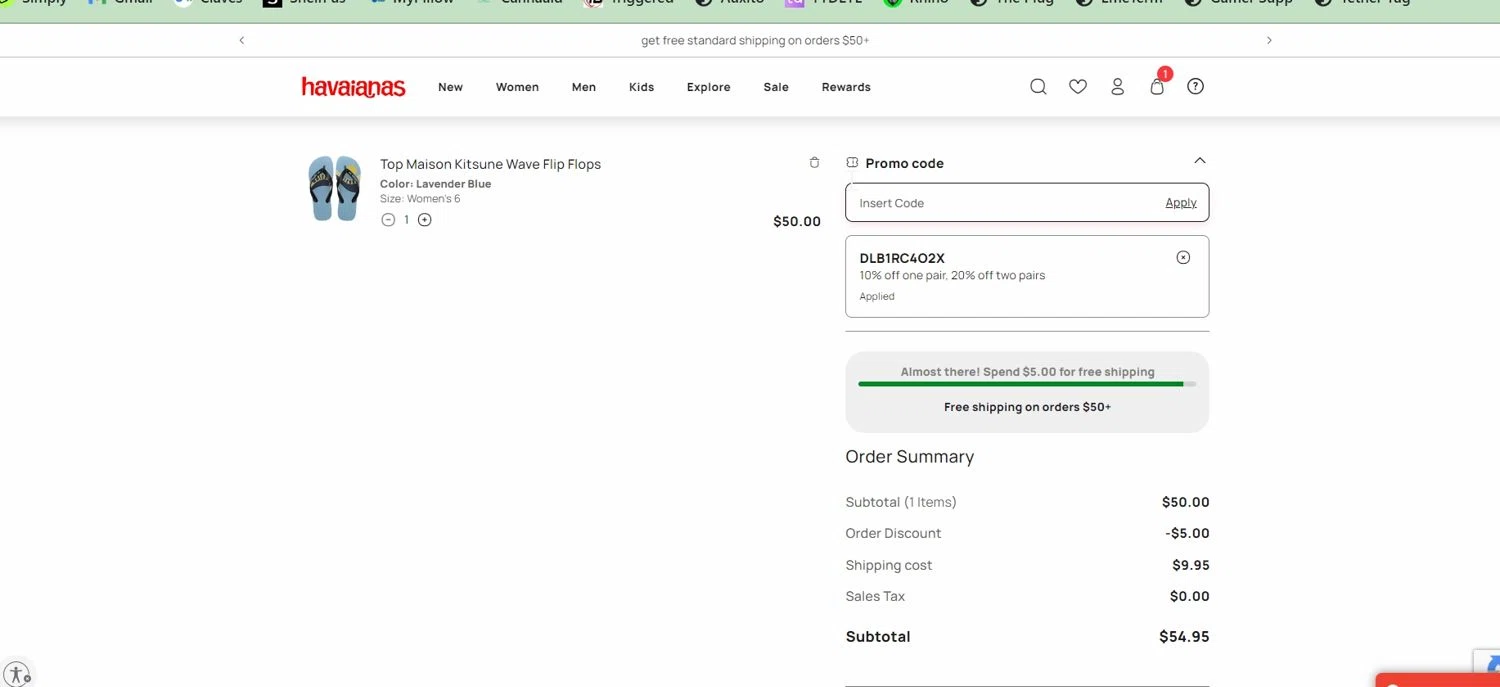Screen dimensions: 1500x687
Task: Click the free shipping progress bar
Action: click(1027, 384)
